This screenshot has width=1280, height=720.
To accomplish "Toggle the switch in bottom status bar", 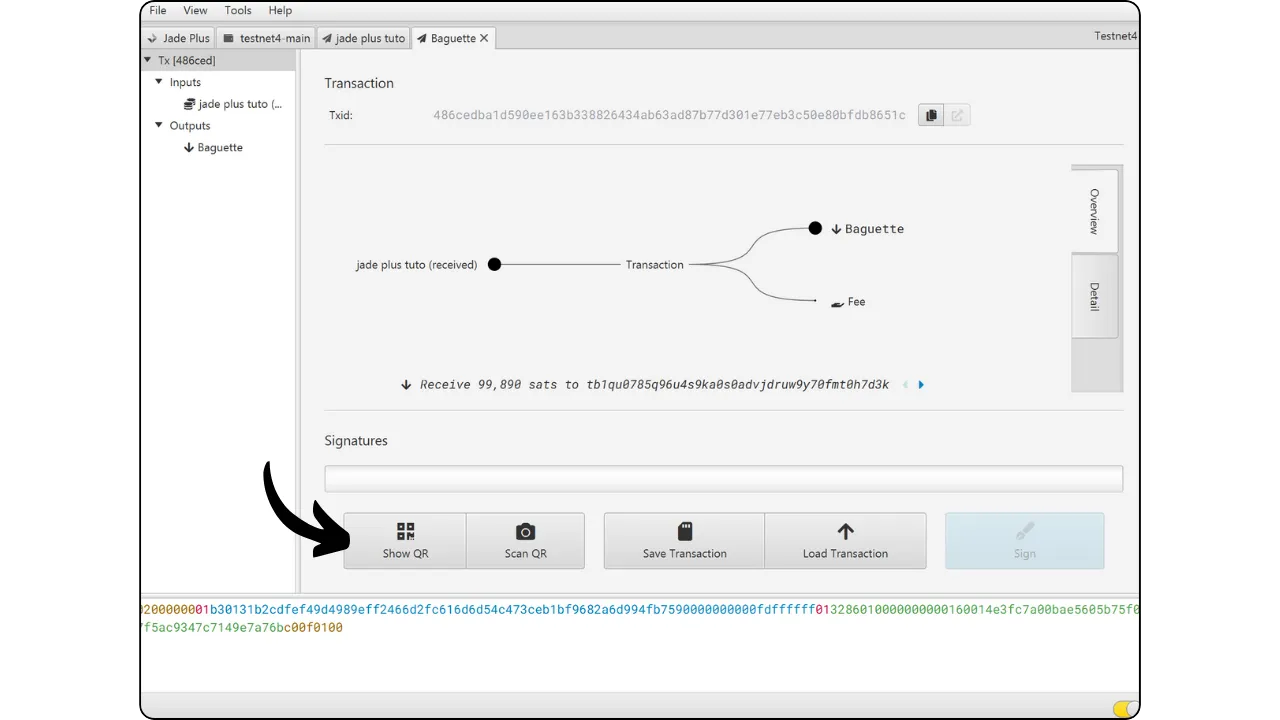I will [x=1124, y=709].
